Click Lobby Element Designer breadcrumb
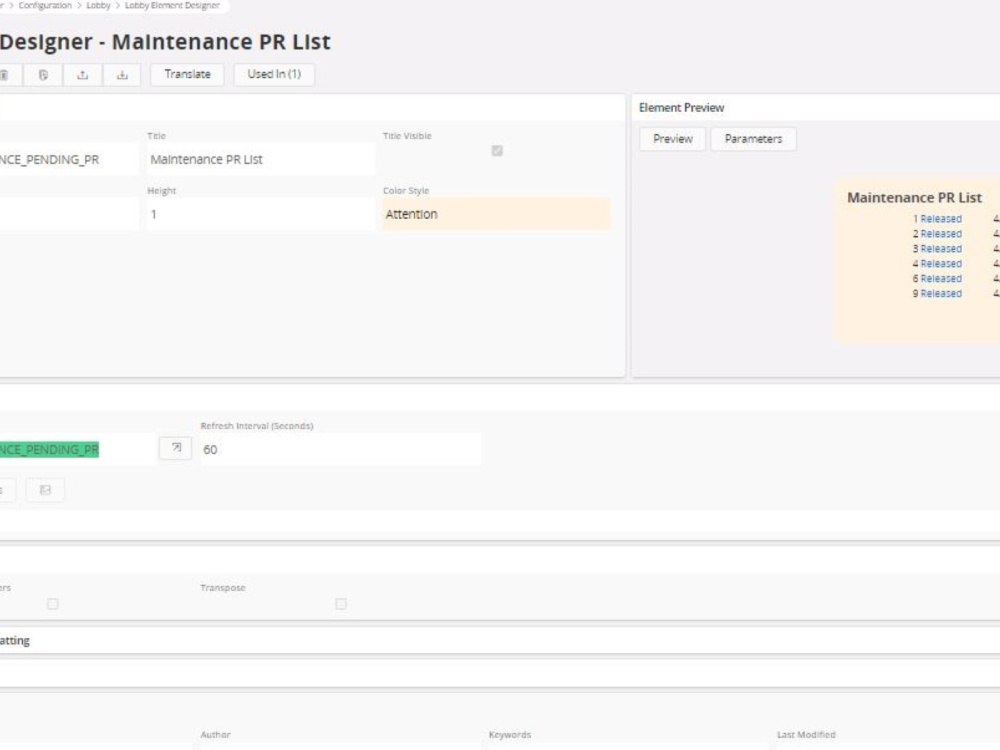 pos(172,5)
